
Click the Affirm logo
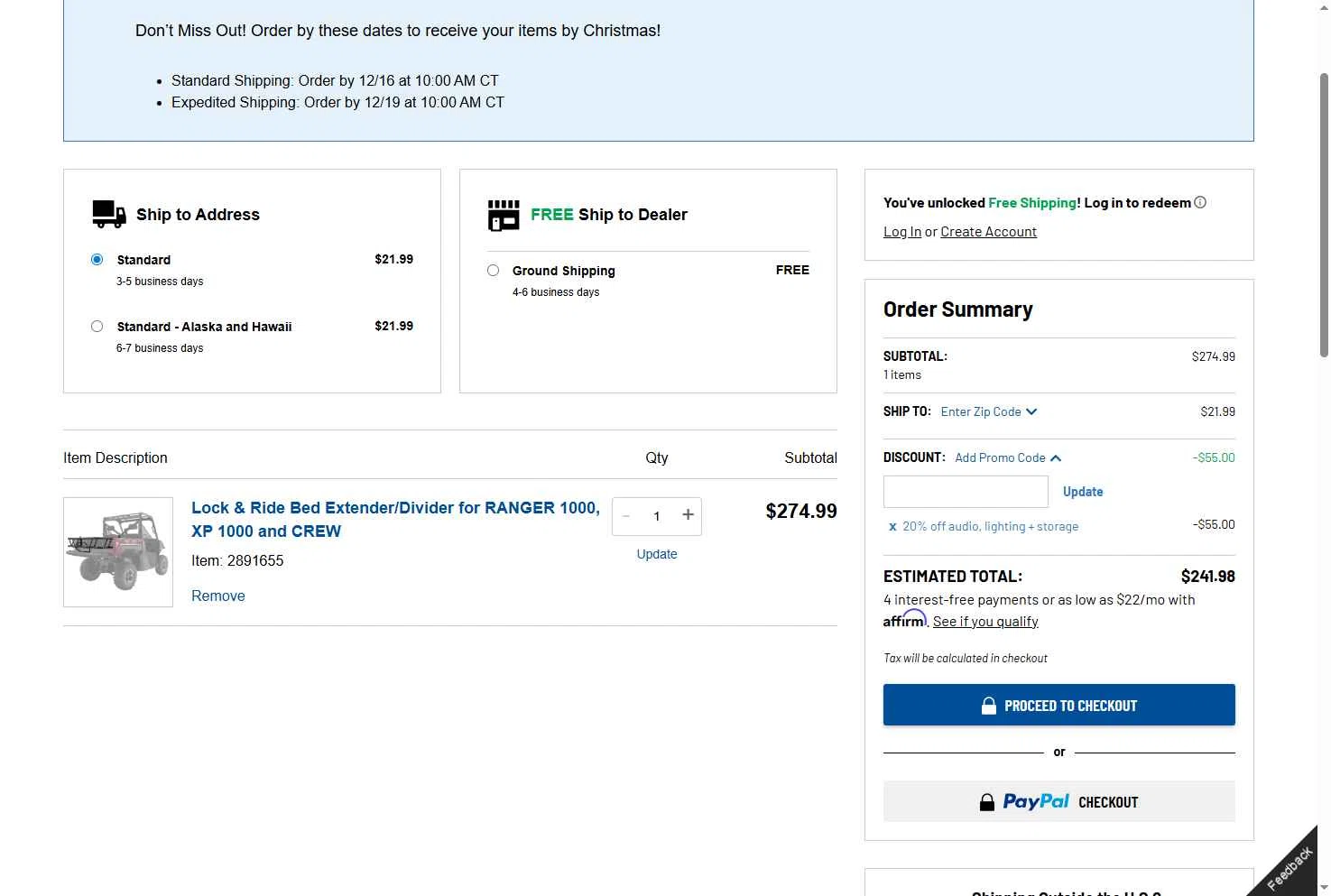click(905, 619)
